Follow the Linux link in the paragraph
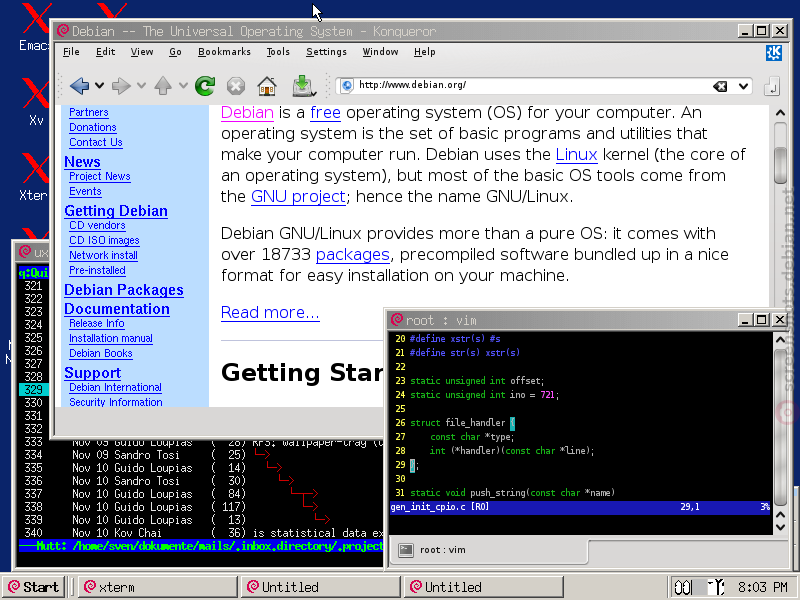 [x=576, y=155]
